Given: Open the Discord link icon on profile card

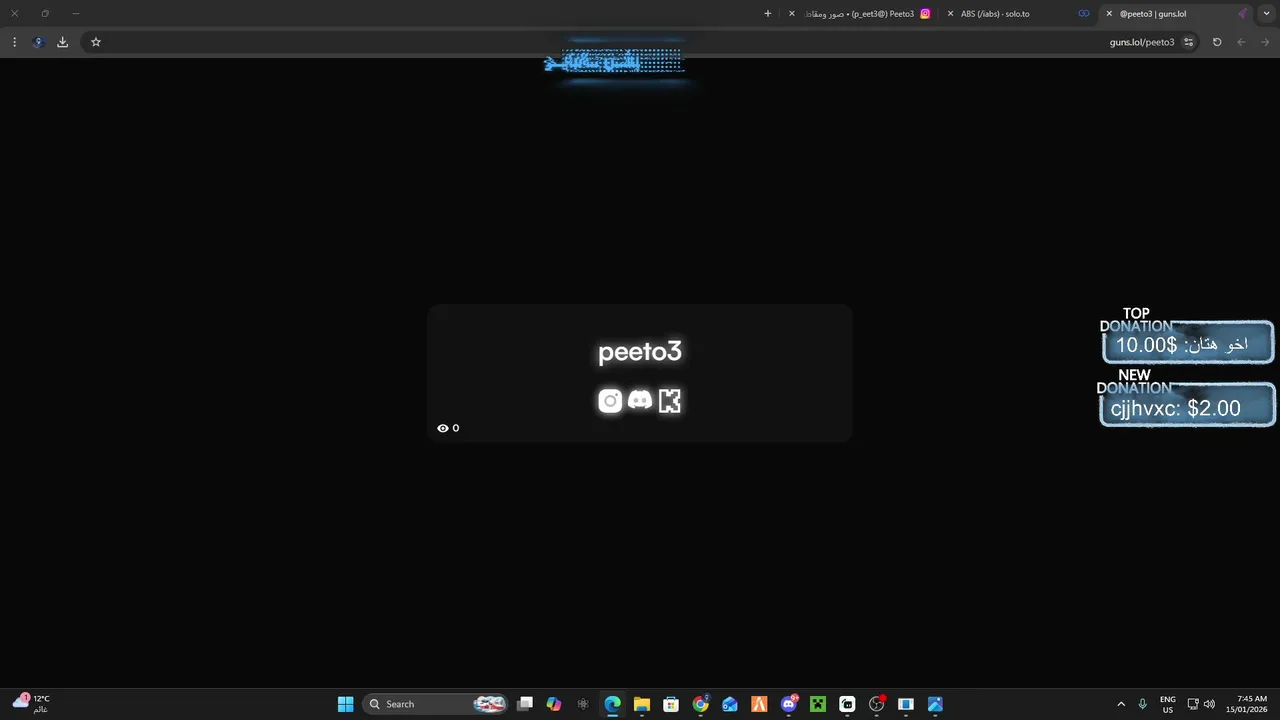Looking at the screenshot, I should 640,401.
